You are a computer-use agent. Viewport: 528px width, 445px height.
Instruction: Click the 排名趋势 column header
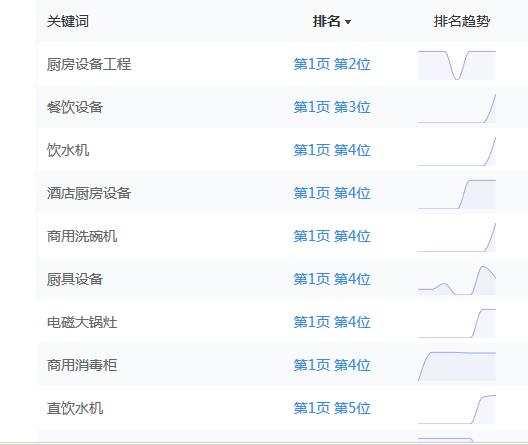[462, 22]
